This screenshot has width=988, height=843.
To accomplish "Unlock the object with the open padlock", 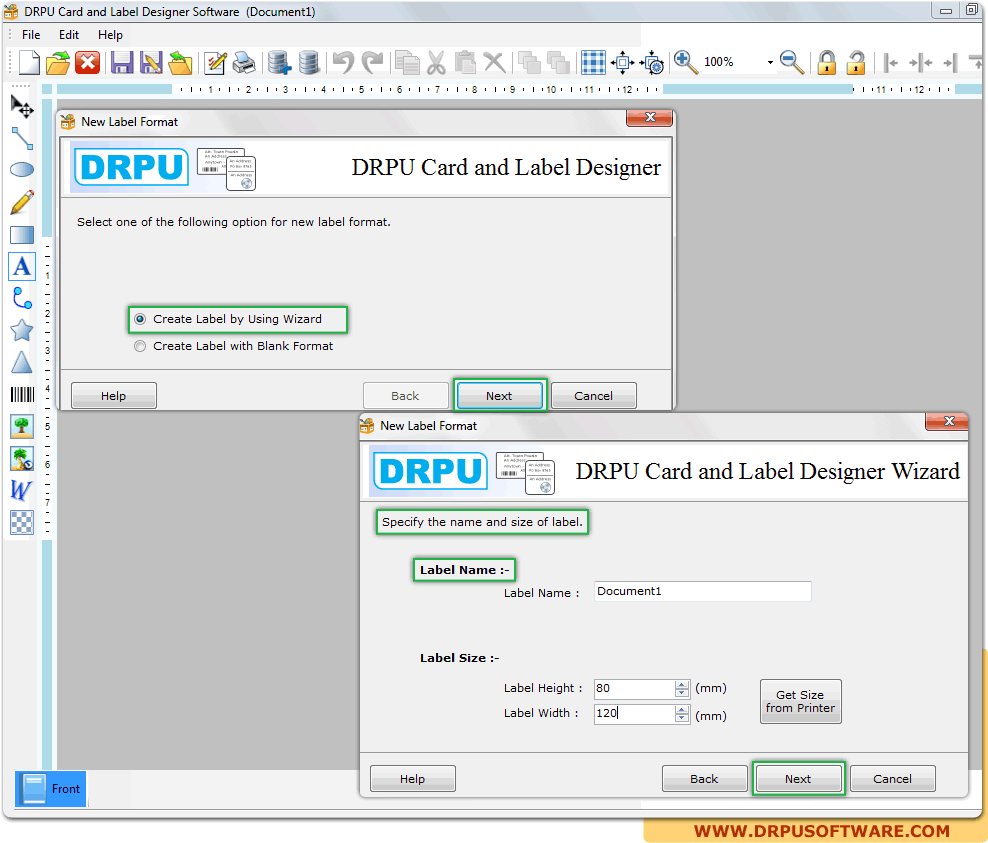I will coord(856,62).
